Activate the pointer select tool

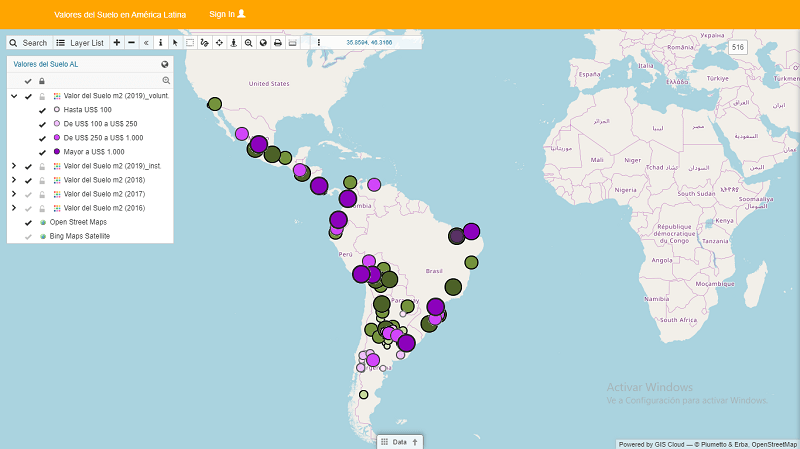pyautogui.click(x=175, y=43)
